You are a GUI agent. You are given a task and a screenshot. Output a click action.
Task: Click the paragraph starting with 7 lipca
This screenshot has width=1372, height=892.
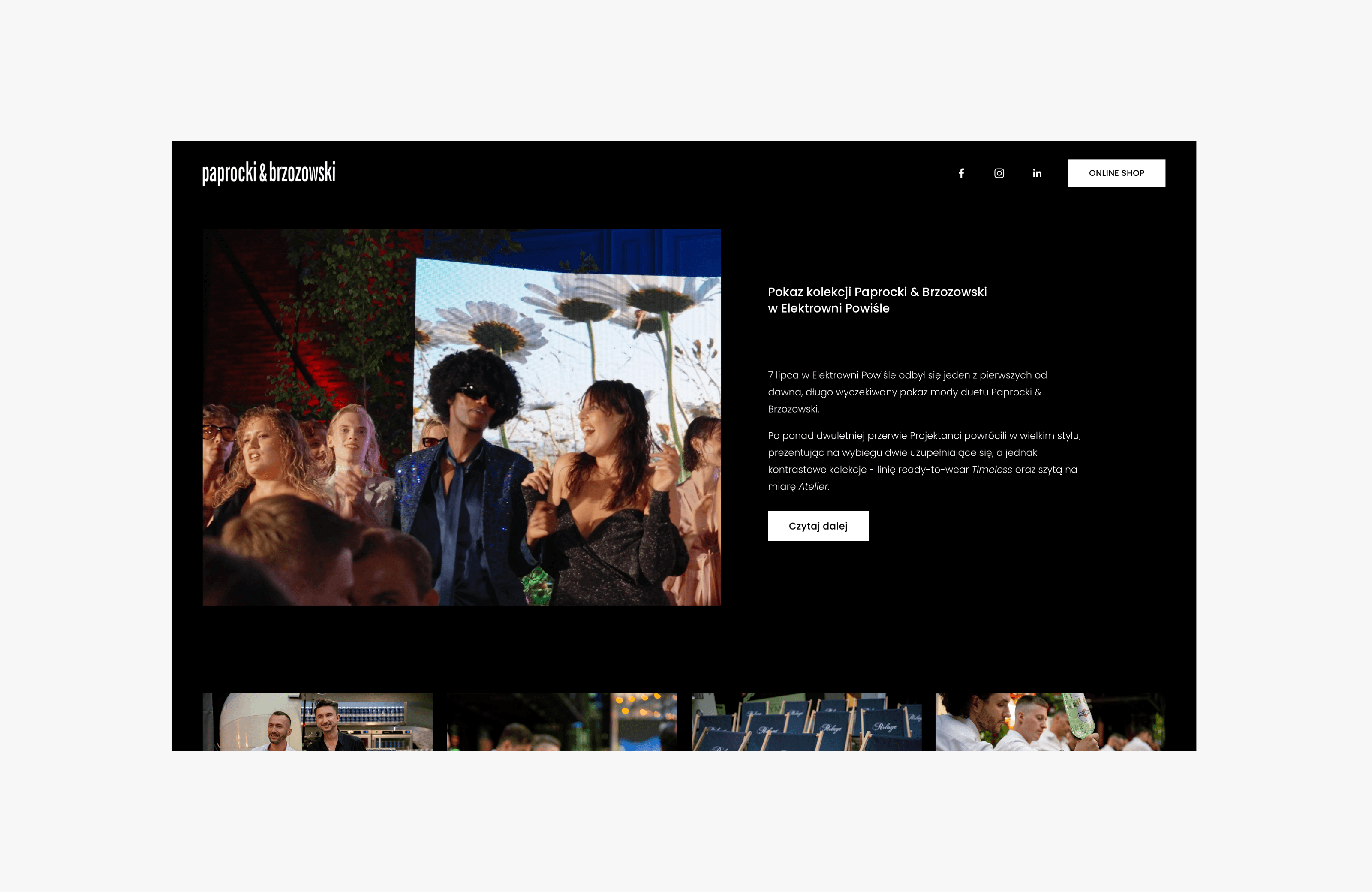tap(907, 392)
